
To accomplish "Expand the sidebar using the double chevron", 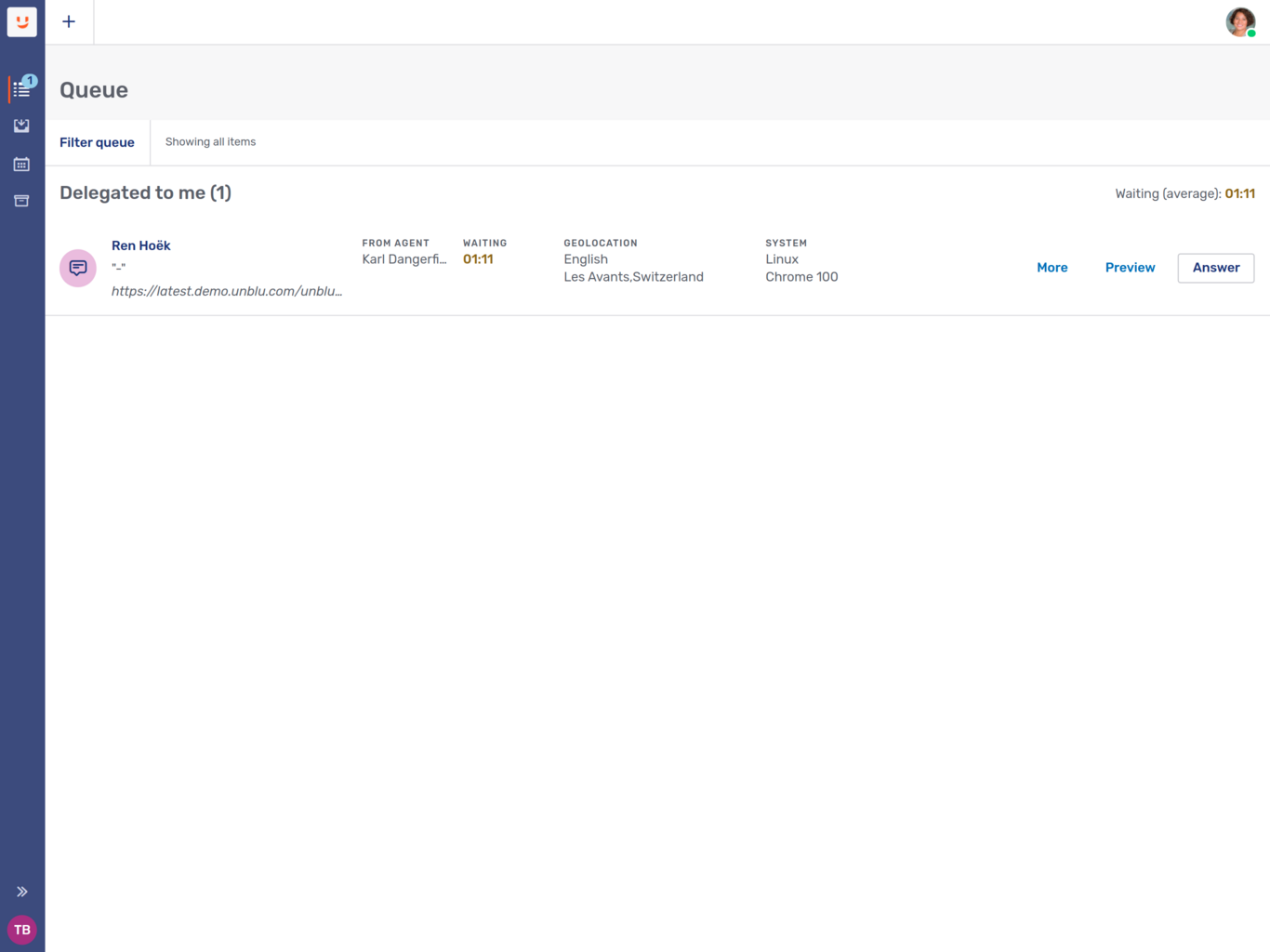I will 21,891.
